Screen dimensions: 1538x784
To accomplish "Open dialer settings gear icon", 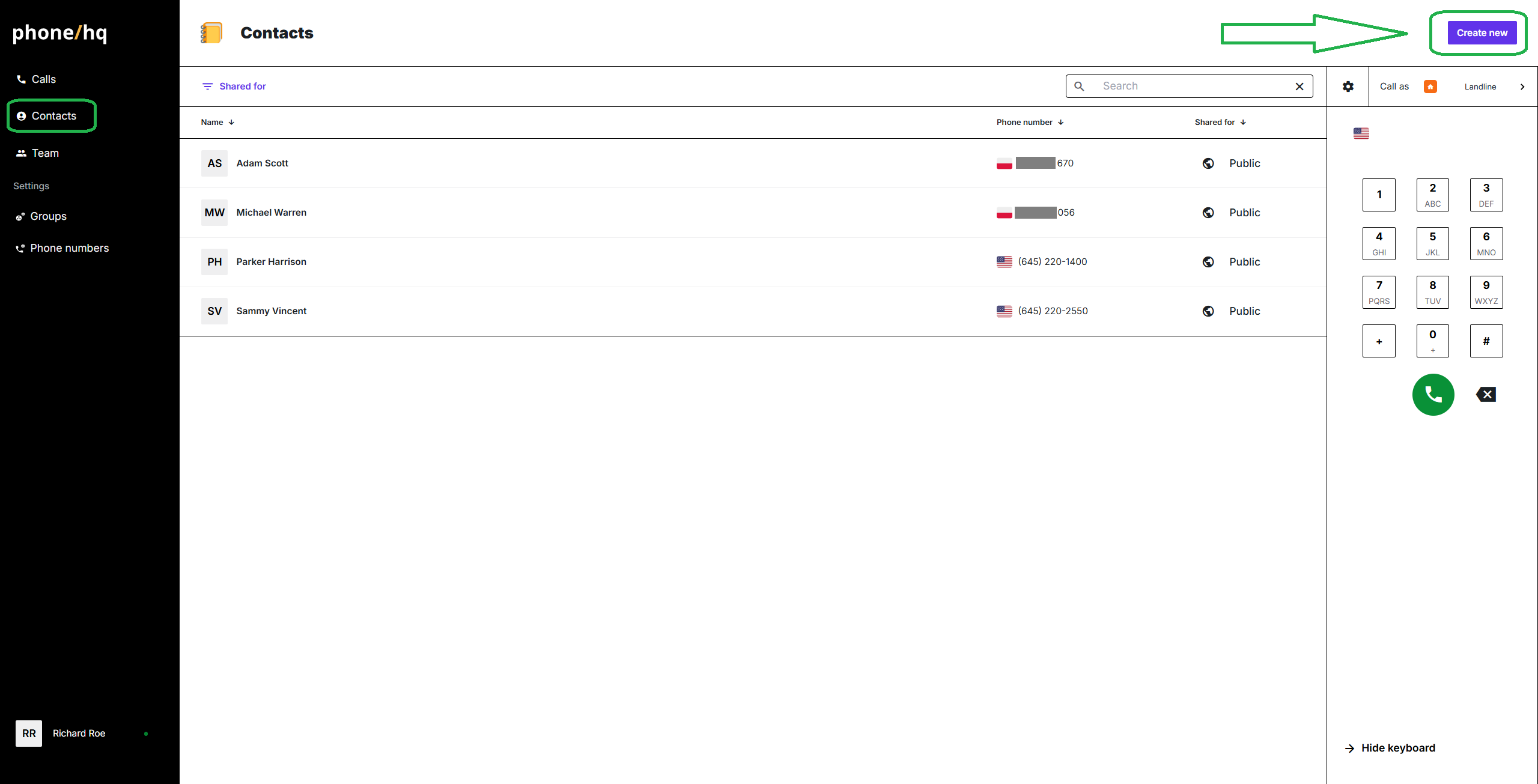I will [x=1348, y=87].
